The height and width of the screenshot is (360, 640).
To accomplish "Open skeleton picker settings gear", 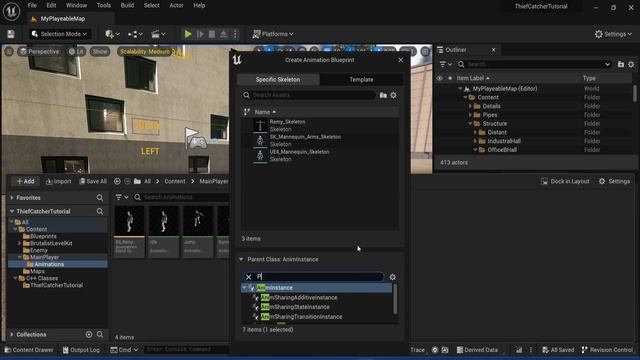I will tap(393, 95).
